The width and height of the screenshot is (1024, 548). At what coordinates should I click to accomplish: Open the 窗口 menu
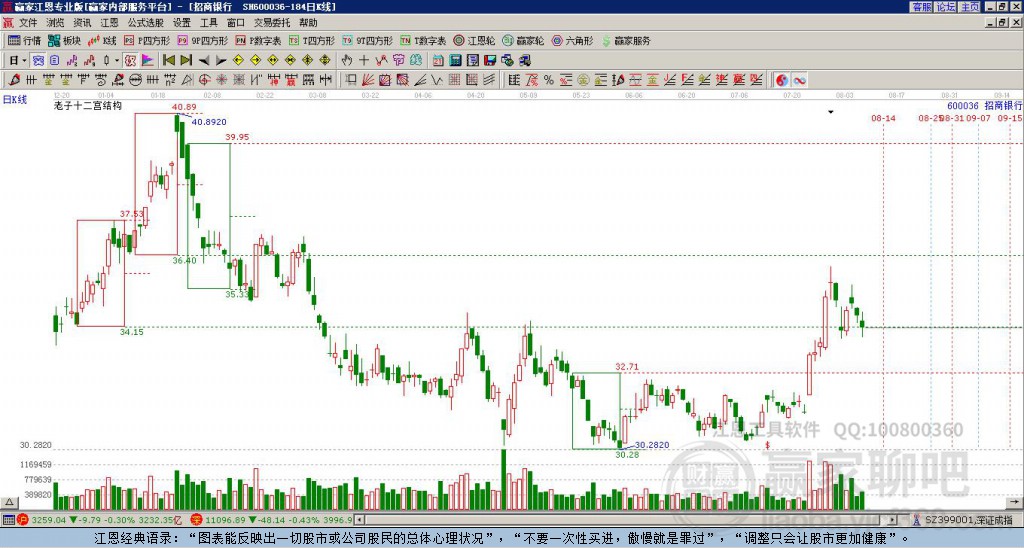tap(236, 23)
